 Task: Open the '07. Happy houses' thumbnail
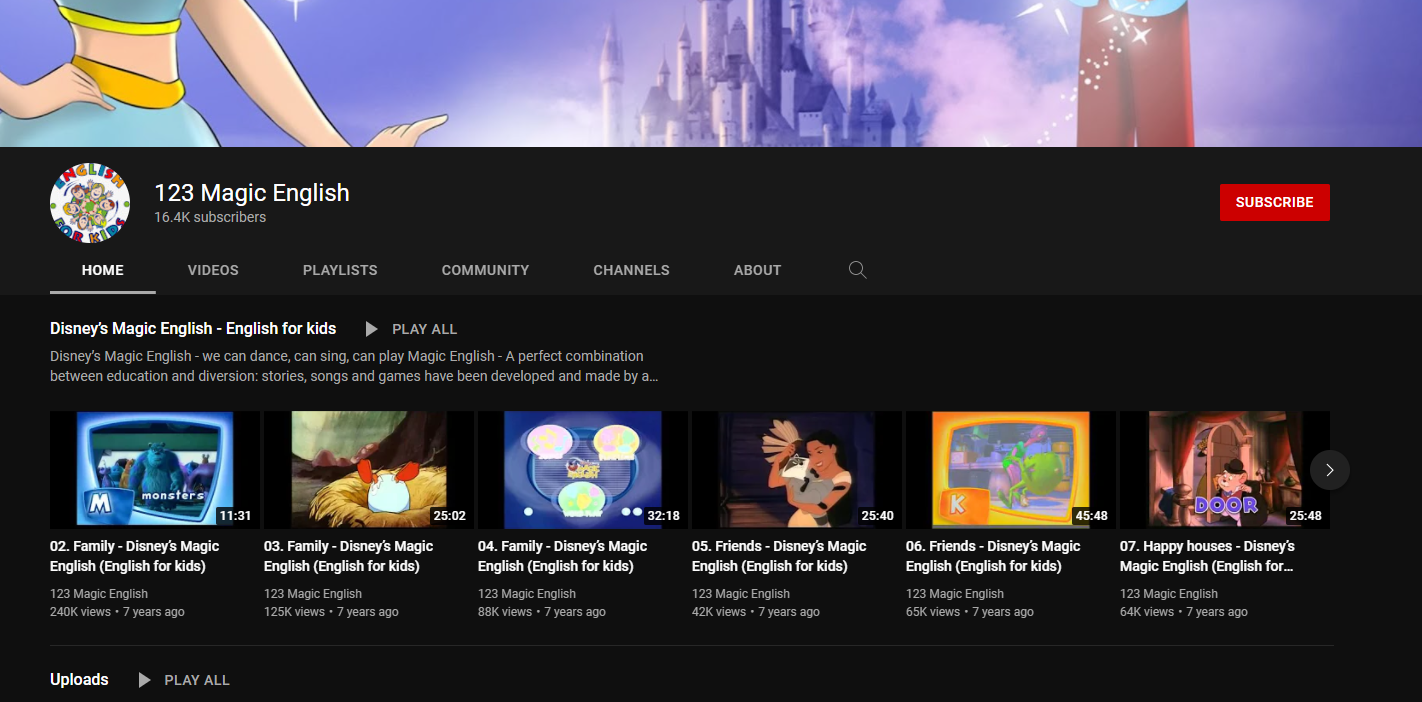pyautogui.click(x=1224, y=469)
